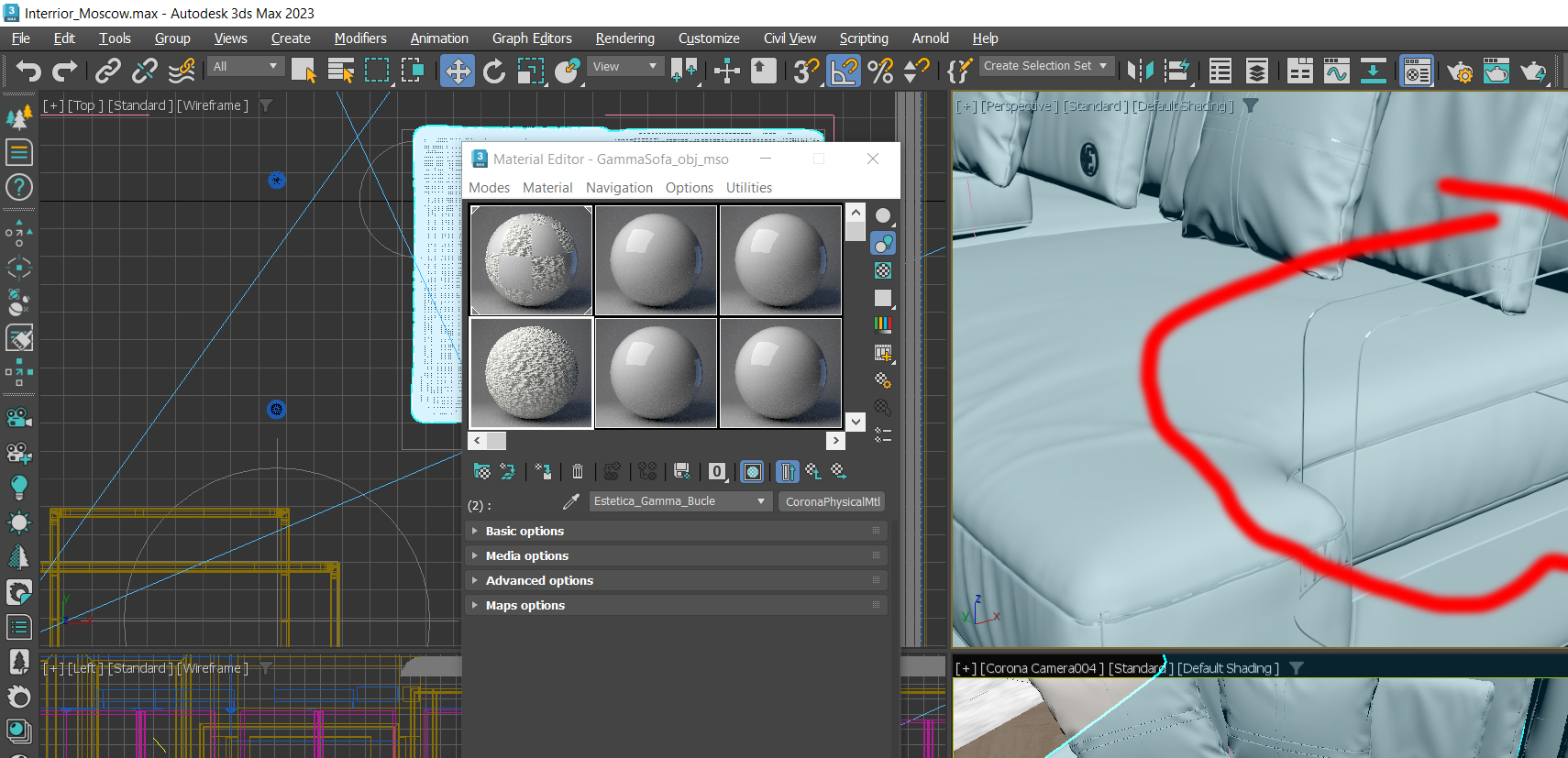This screenshot has height=758, width=1568.
Task: Expand the Basic options rollout
Action: click(525, 531)
